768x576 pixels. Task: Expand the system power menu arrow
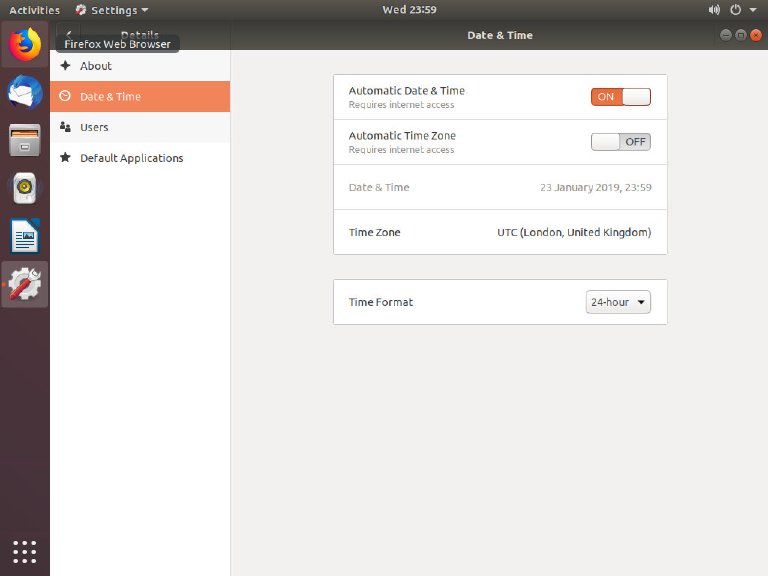(752, 10)
